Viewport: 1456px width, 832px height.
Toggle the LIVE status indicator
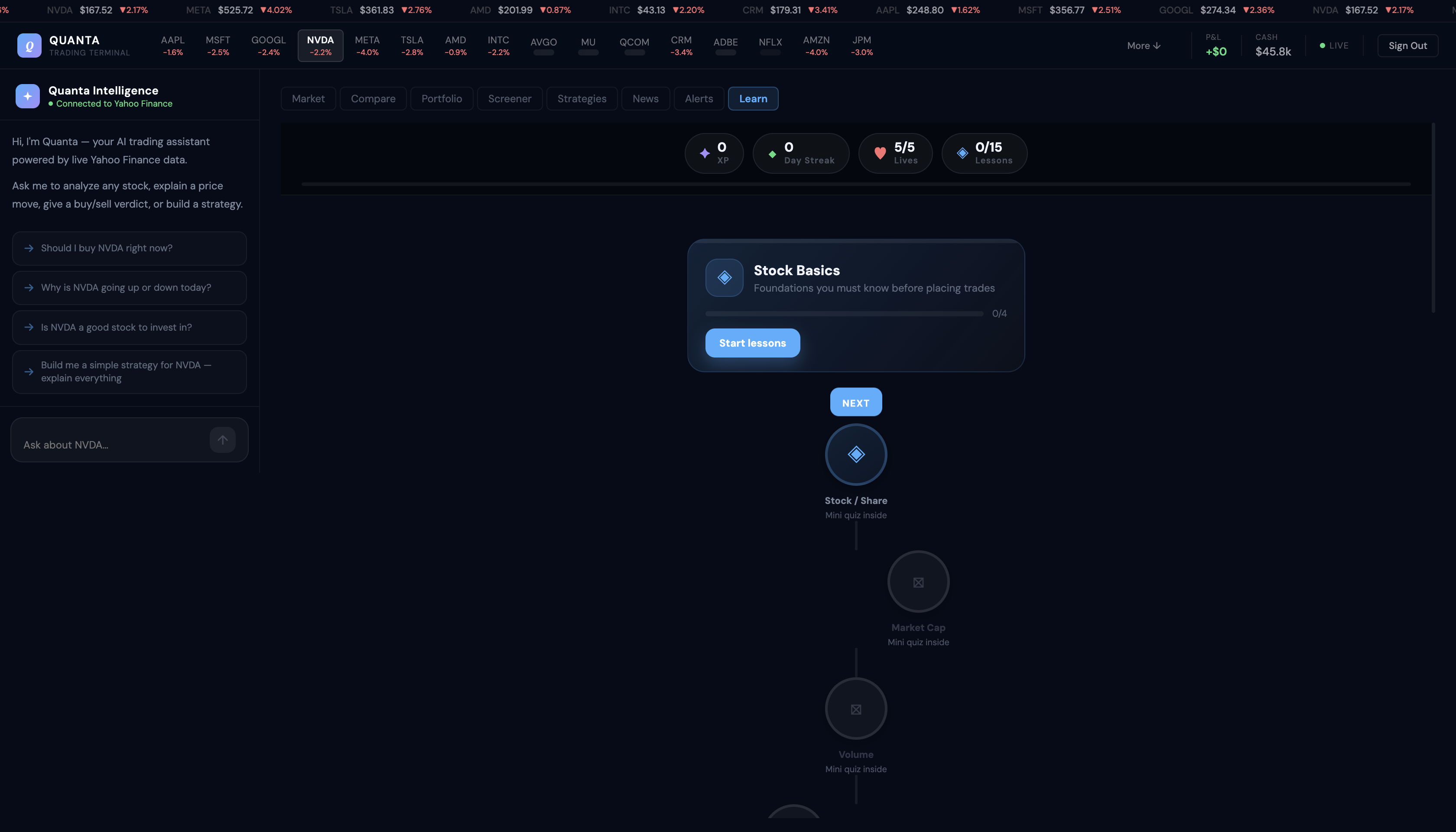(1334, 45)
